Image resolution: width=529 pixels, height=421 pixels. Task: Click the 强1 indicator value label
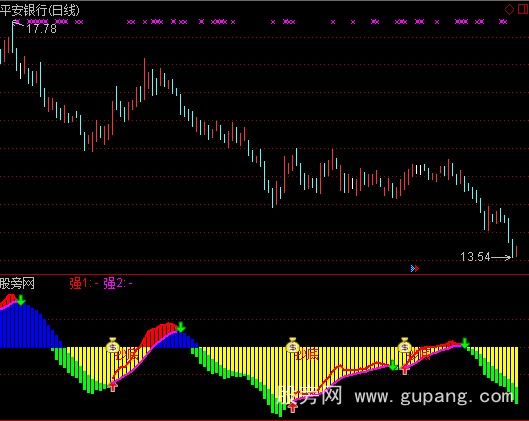(84, 283)
